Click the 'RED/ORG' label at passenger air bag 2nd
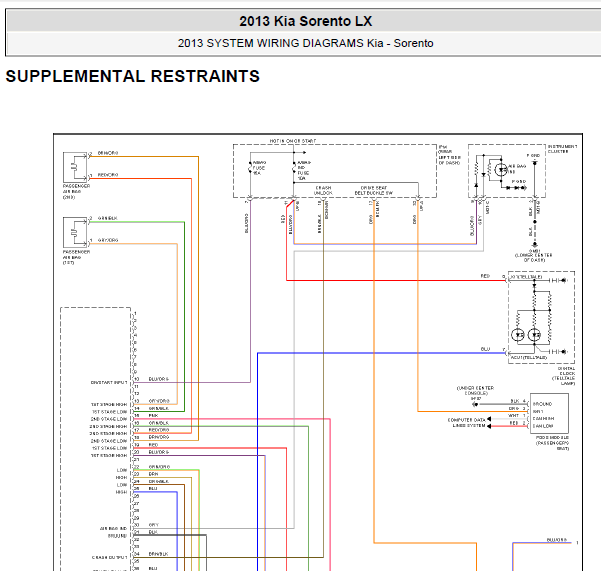Viewport: 601px width, 571px height. [108, 175]
